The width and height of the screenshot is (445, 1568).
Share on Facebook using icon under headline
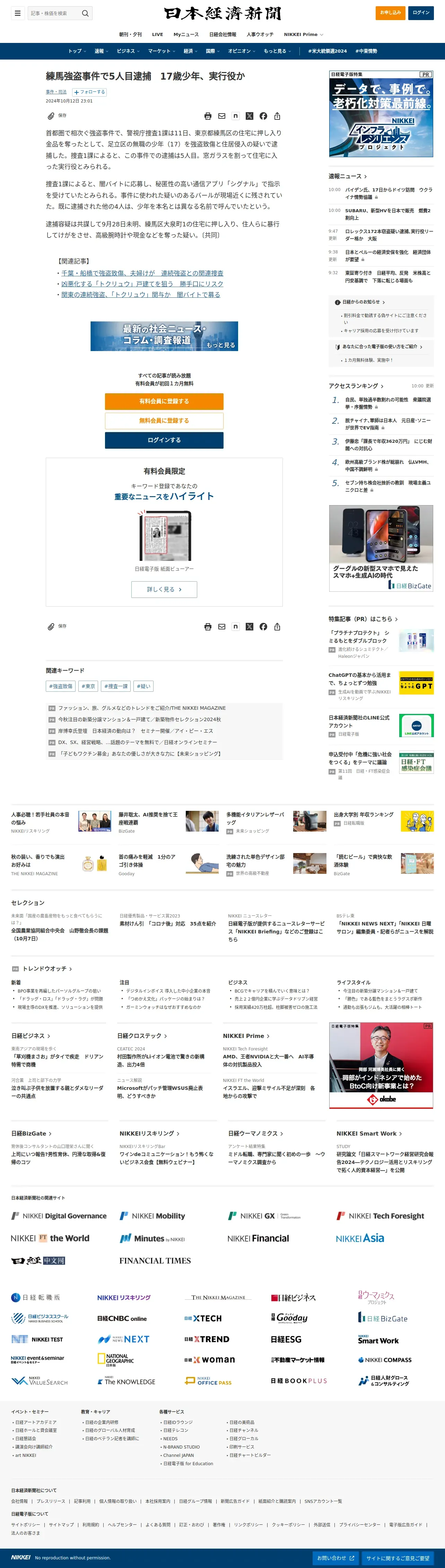click(263, 116)
